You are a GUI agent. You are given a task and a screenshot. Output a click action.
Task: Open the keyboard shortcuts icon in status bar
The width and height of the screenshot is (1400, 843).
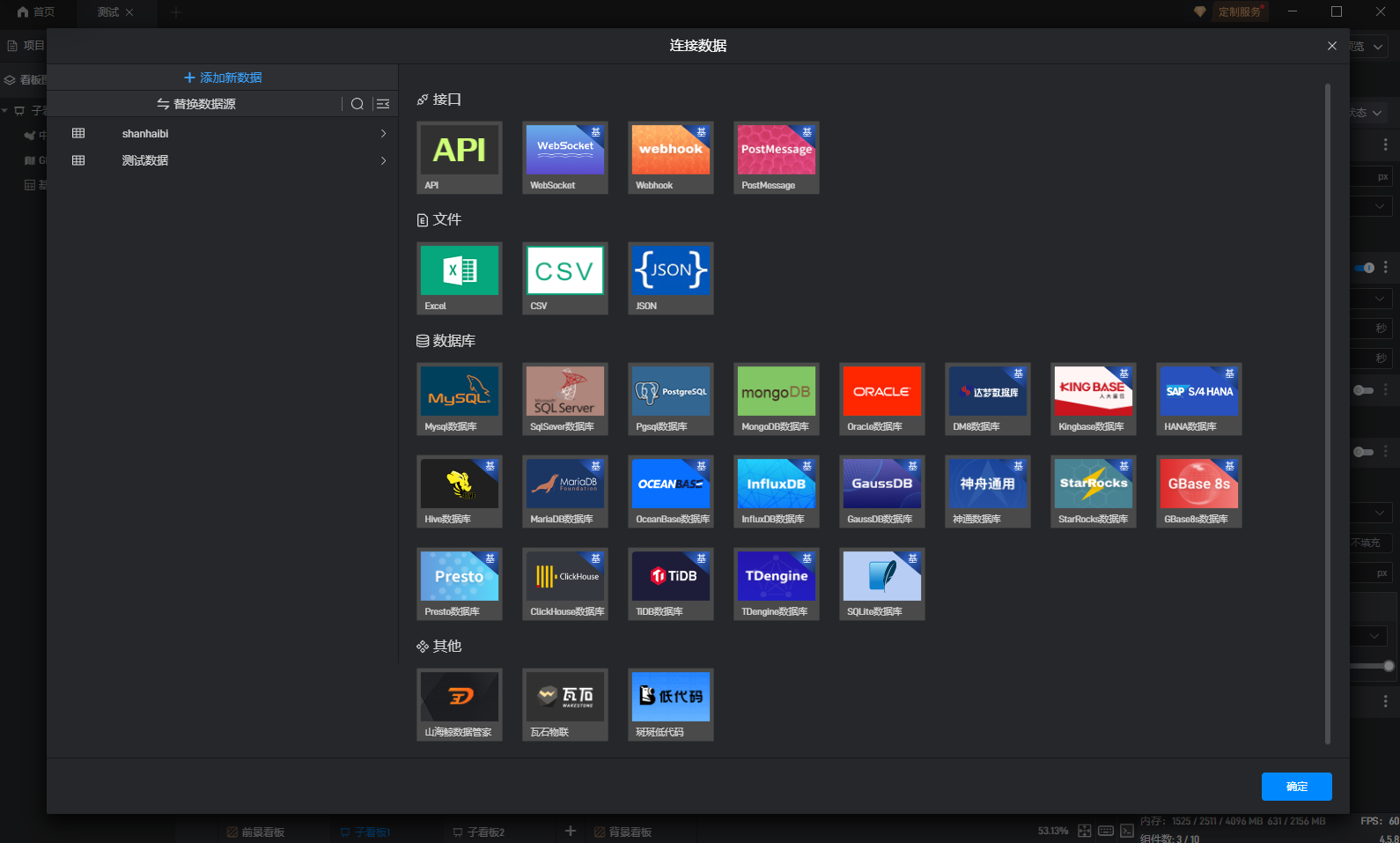[1106, 831]
